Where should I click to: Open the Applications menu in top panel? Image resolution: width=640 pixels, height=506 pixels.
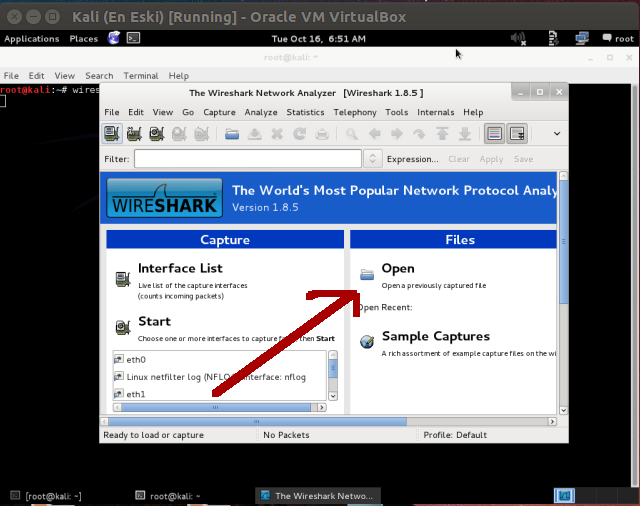[31, 39]
